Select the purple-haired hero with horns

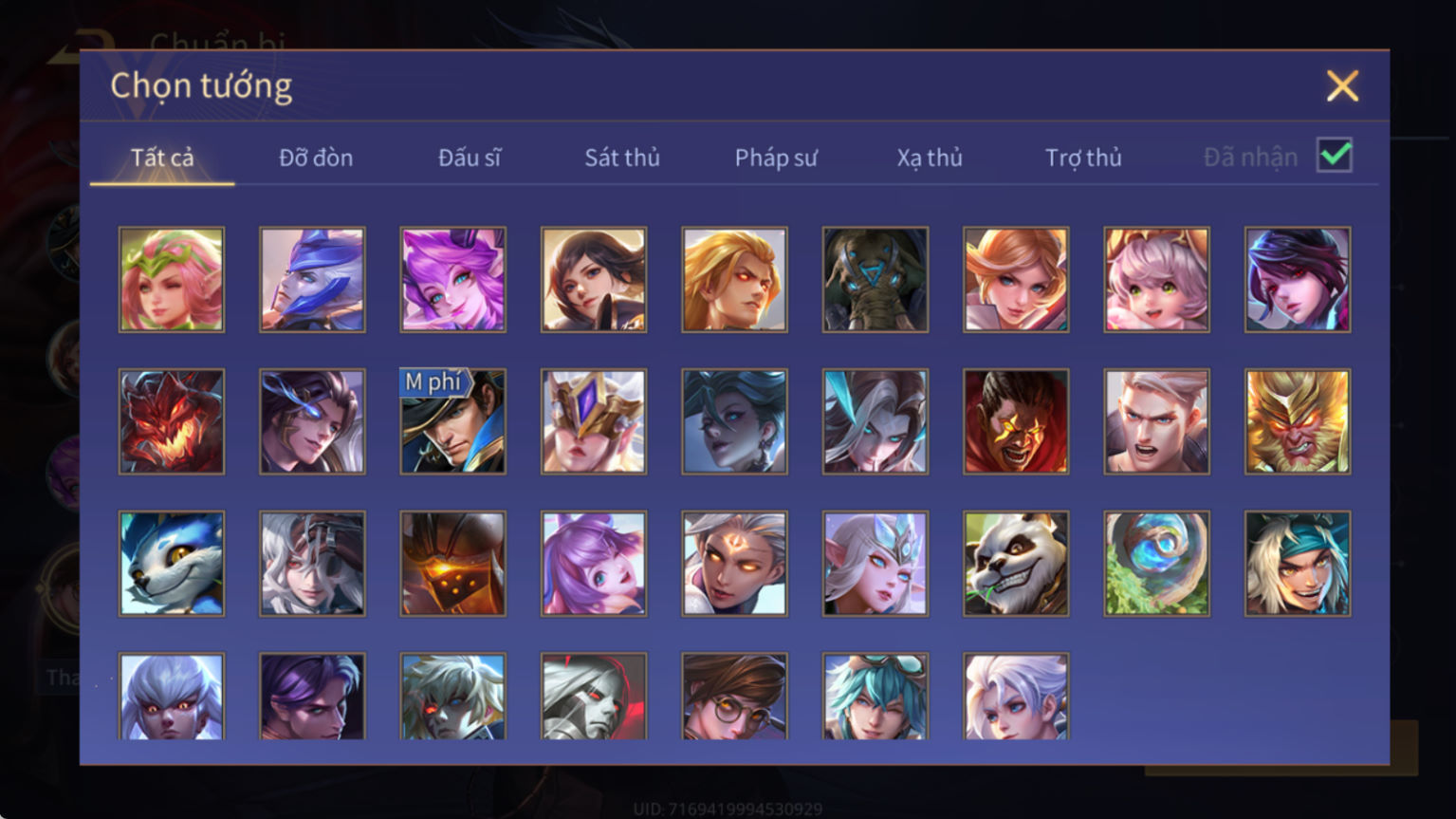click(453, 279)
